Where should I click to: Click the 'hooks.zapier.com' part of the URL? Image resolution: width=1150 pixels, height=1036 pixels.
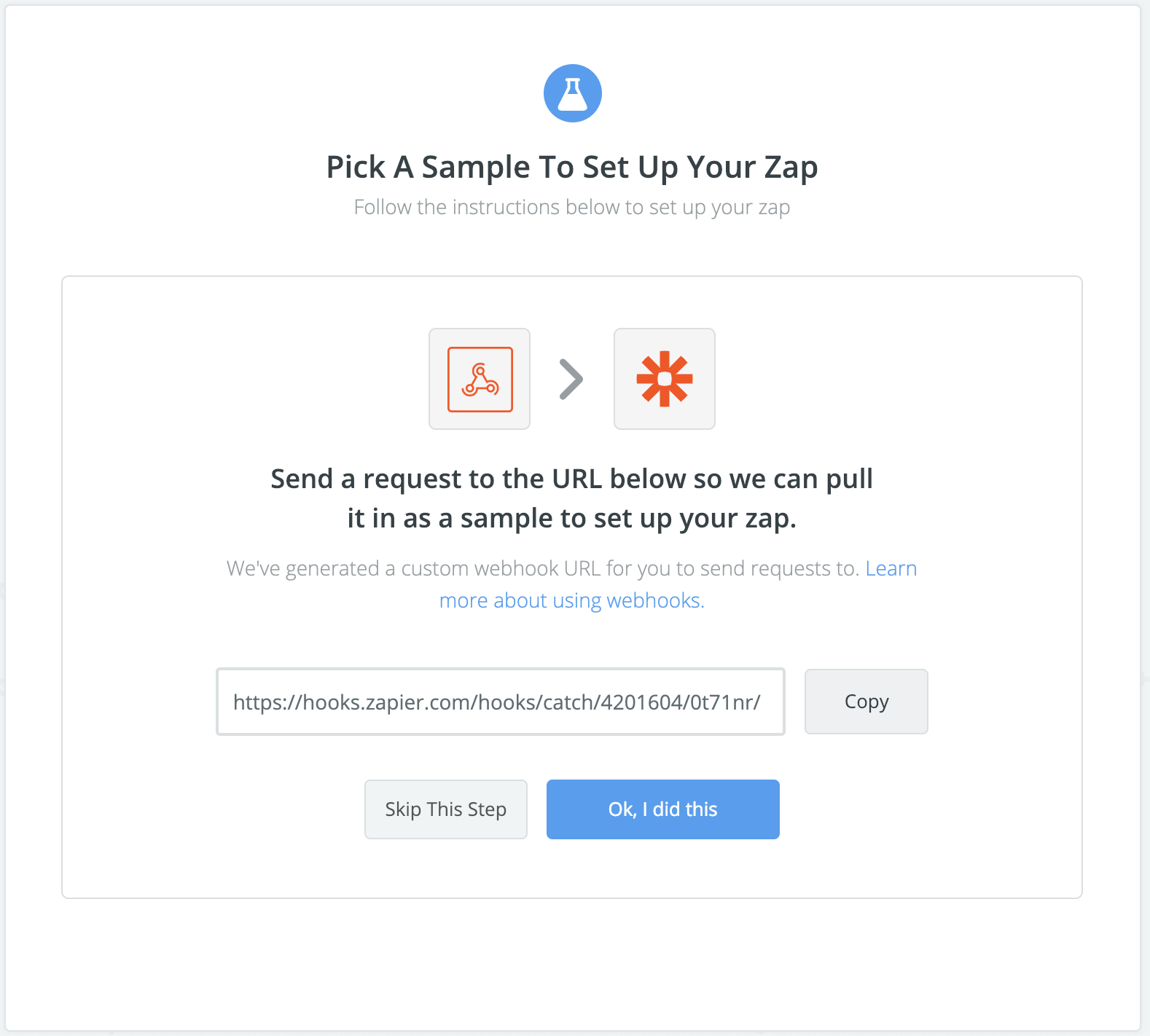385,702
